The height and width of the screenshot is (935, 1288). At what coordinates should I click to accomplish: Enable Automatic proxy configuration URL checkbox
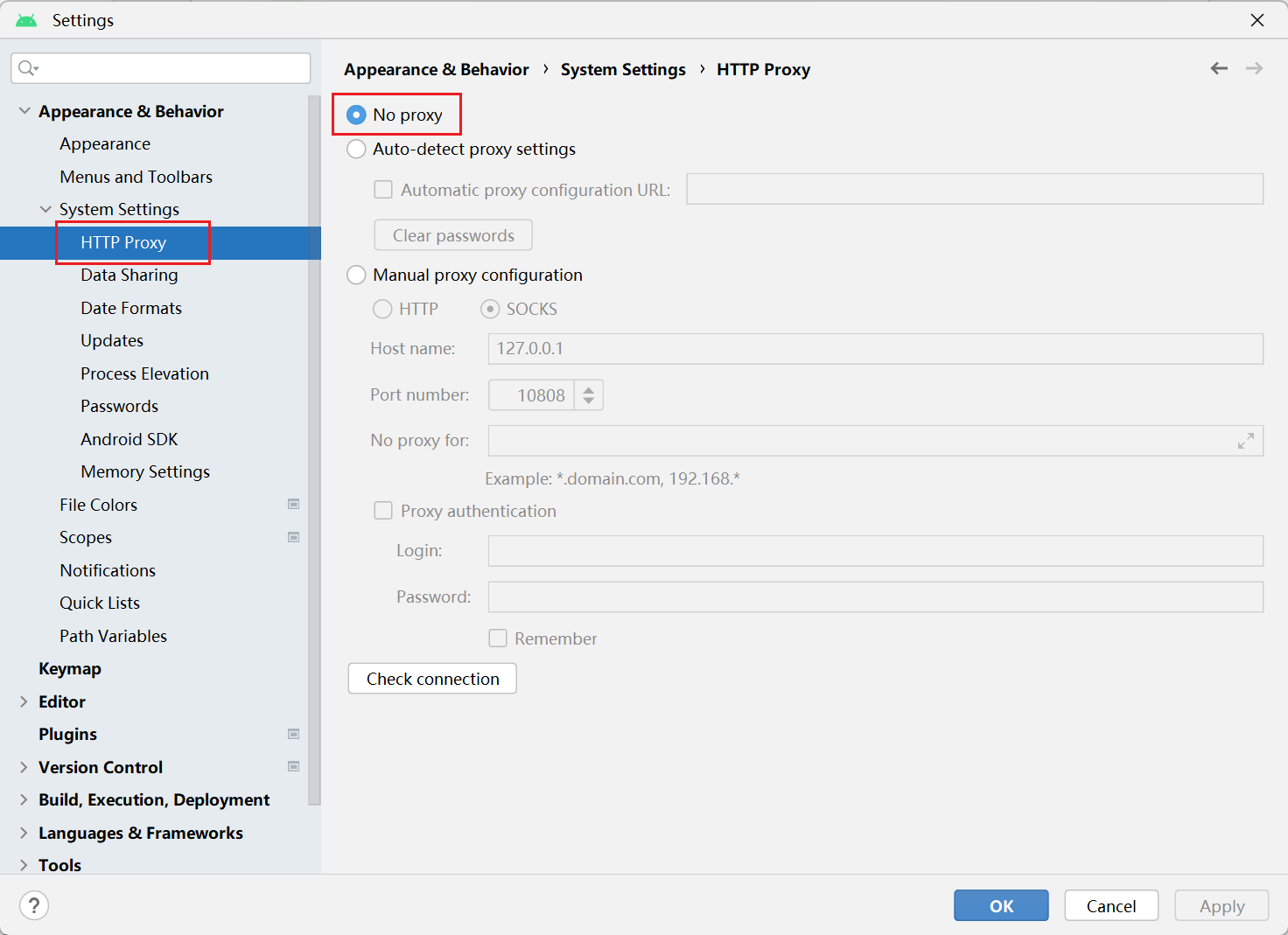click(x=383, y=190)
